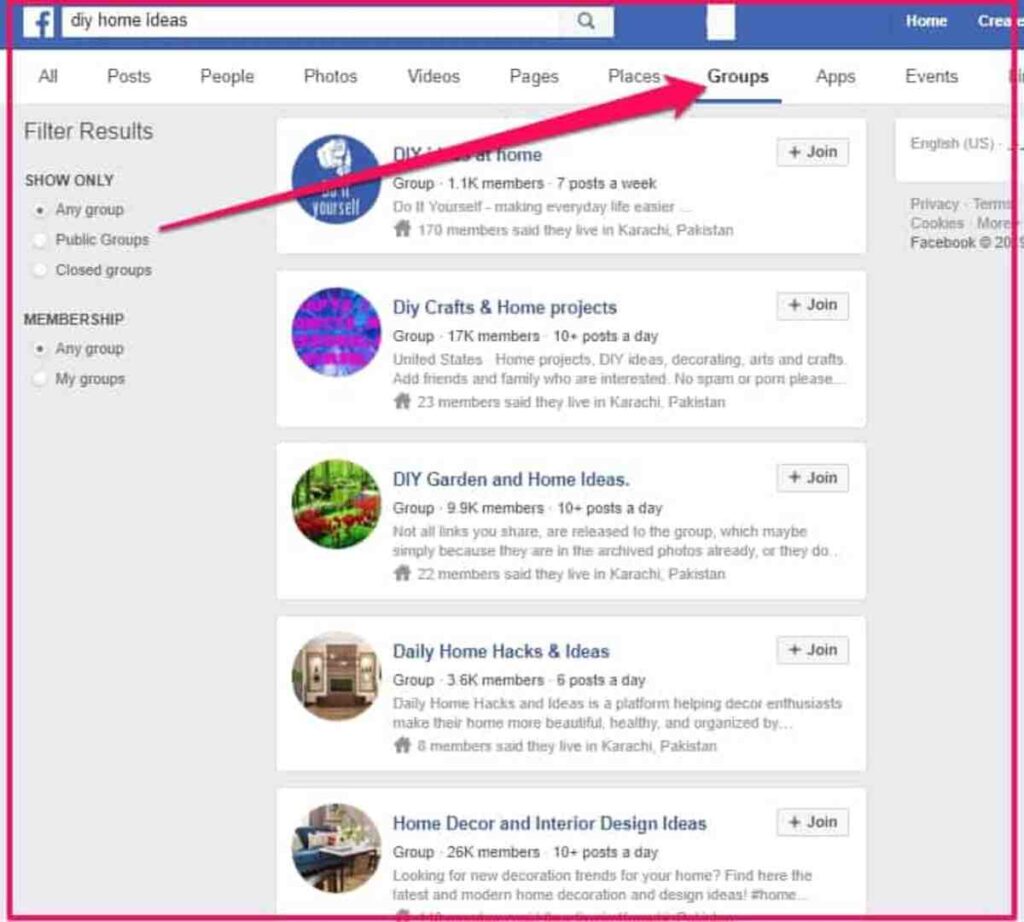
Task: Select Any group under Membership
Action: click(x=40, y=349)
